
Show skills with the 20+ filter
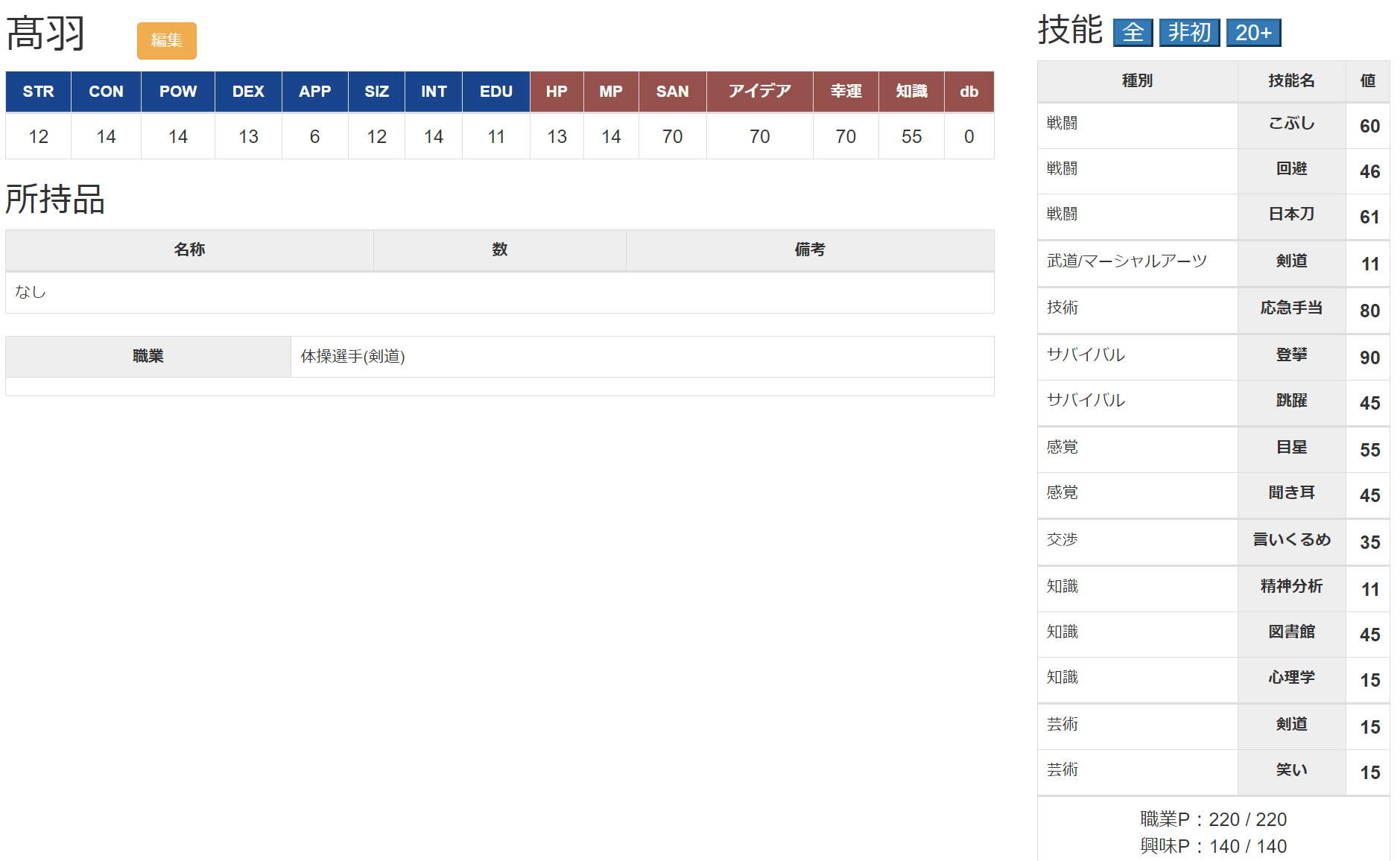click(1253, 33)
